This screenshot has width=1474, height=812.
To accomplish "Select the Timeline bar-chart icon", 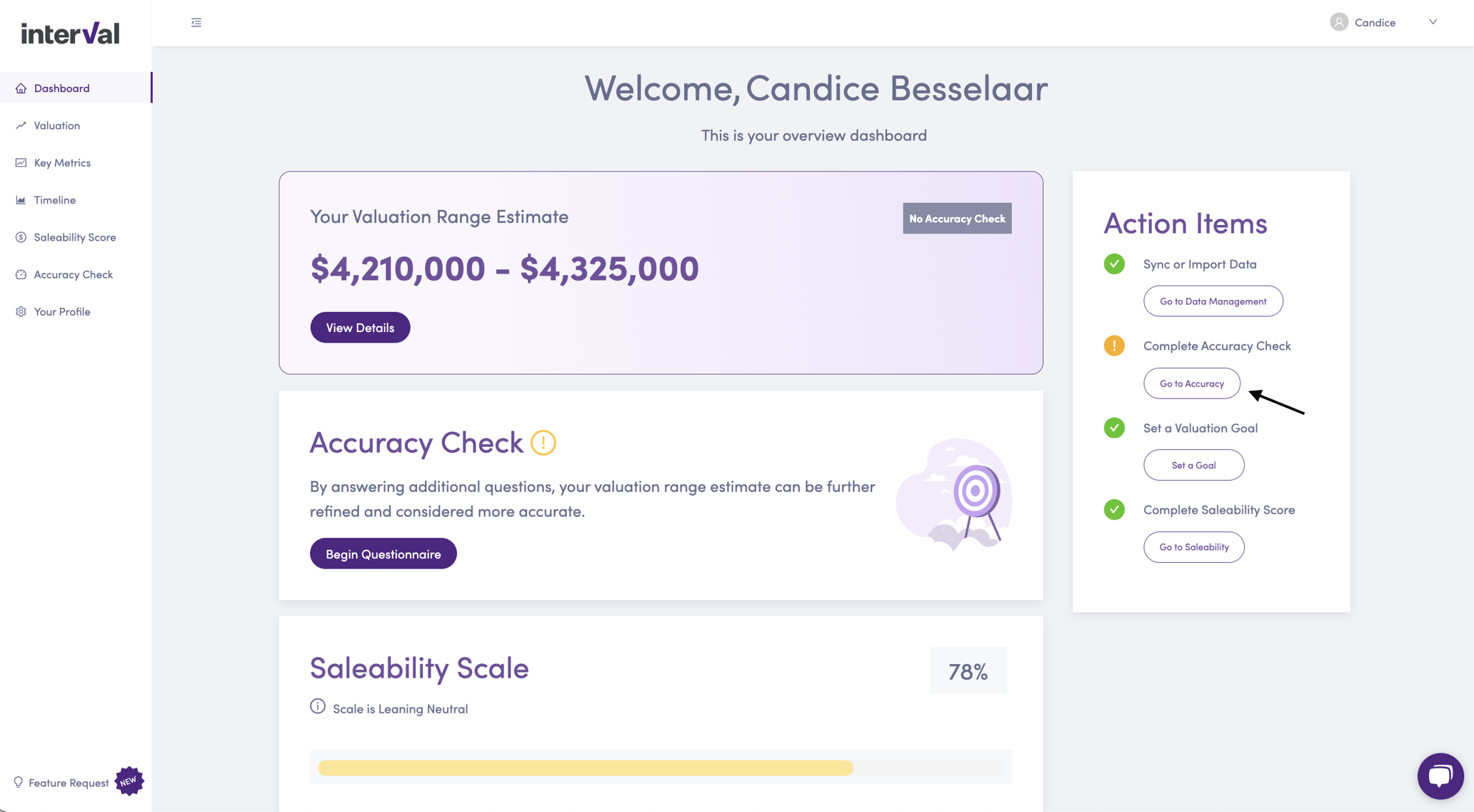I will tap(21, 200).
